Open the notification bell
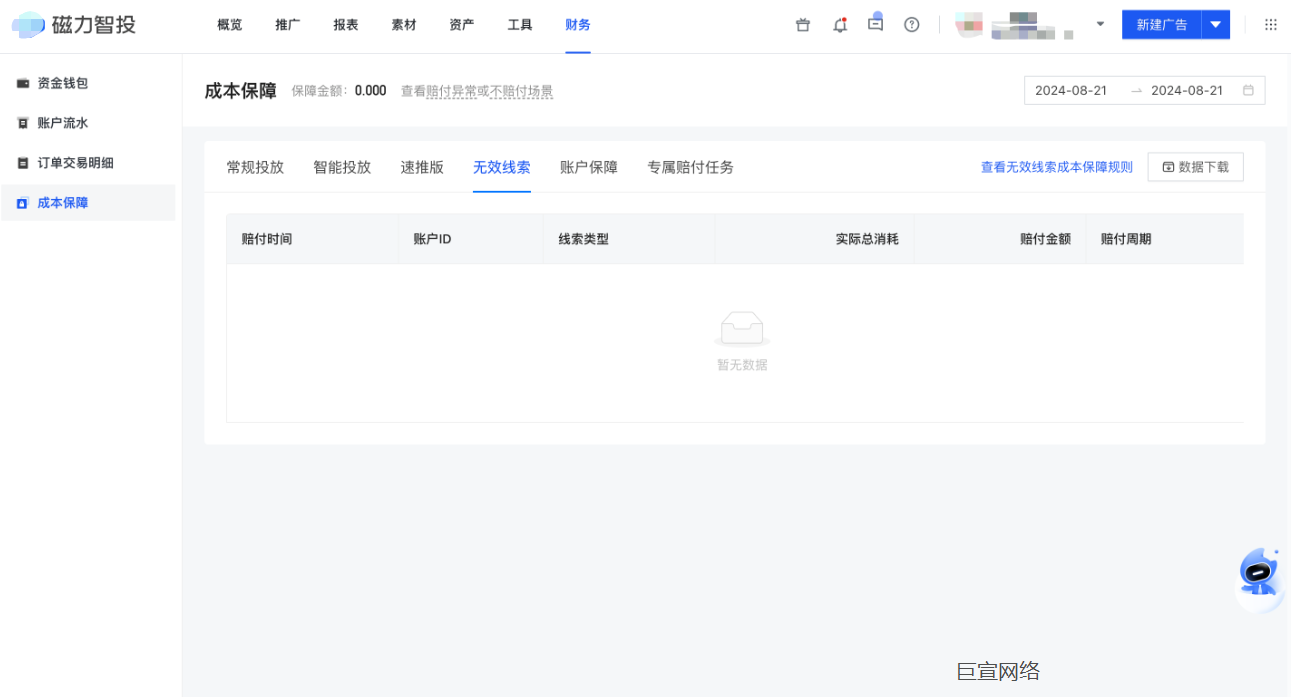Screen dimensions: 1291x697 point(840,24)
